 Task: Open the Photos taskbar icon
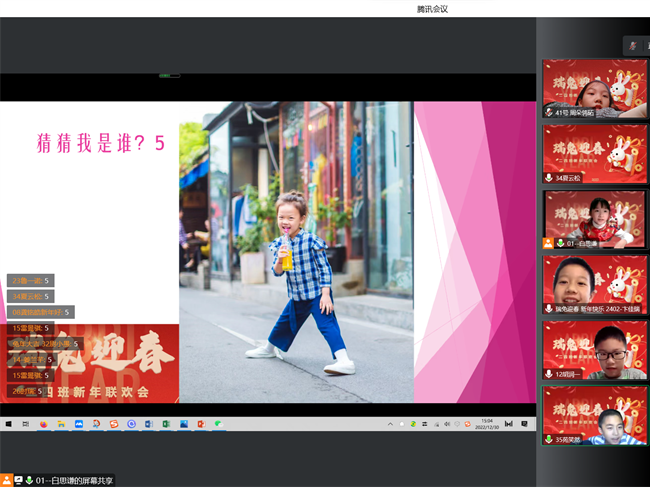[x=184, y=424]
